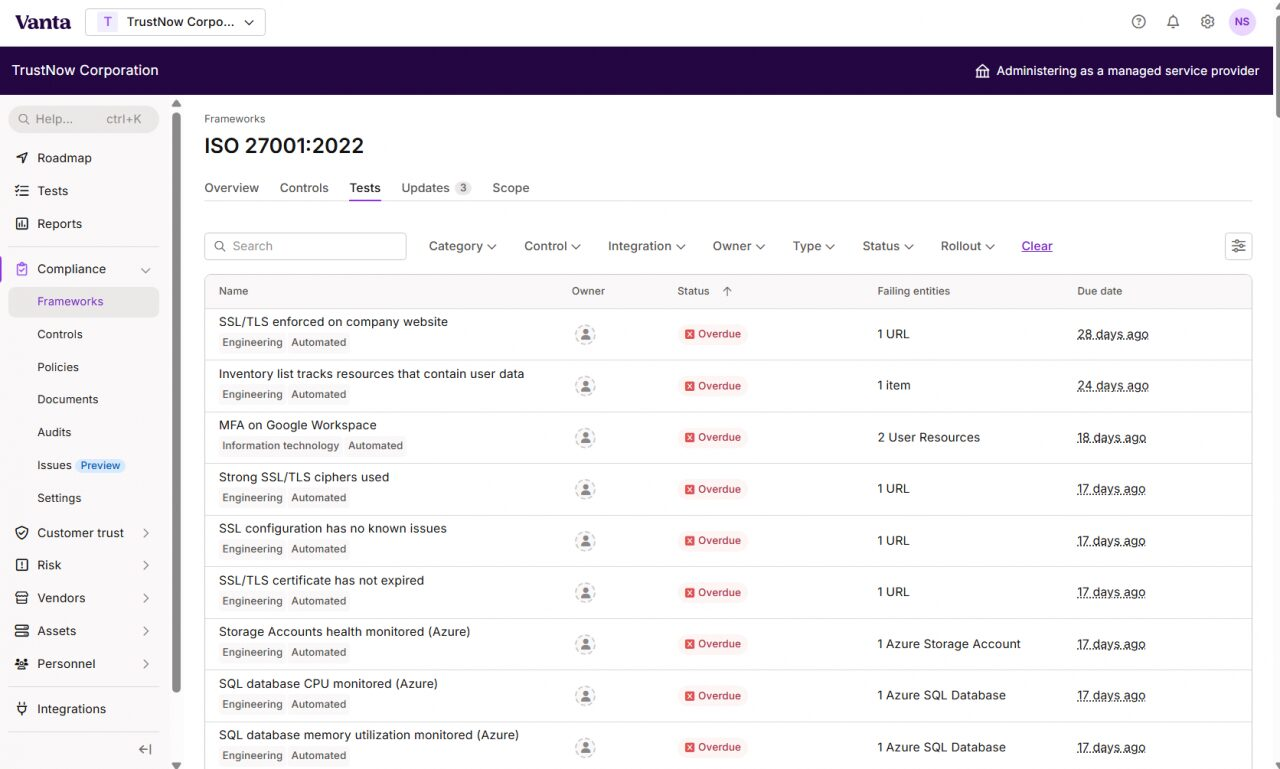Open the settings gear icon

click(x=1207, y=22)
